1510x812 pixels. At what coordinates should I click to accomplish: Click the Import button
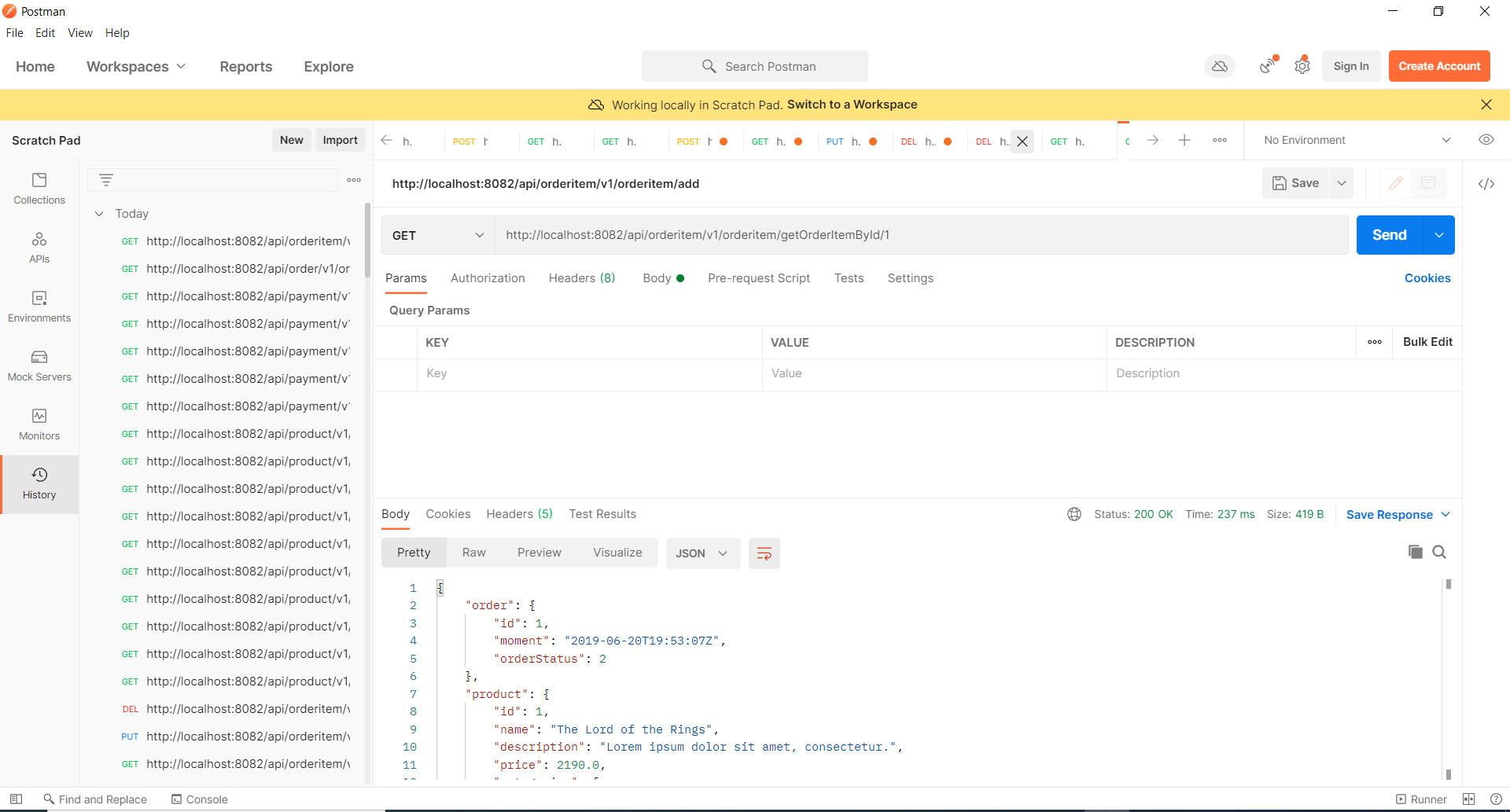point(340,140)
